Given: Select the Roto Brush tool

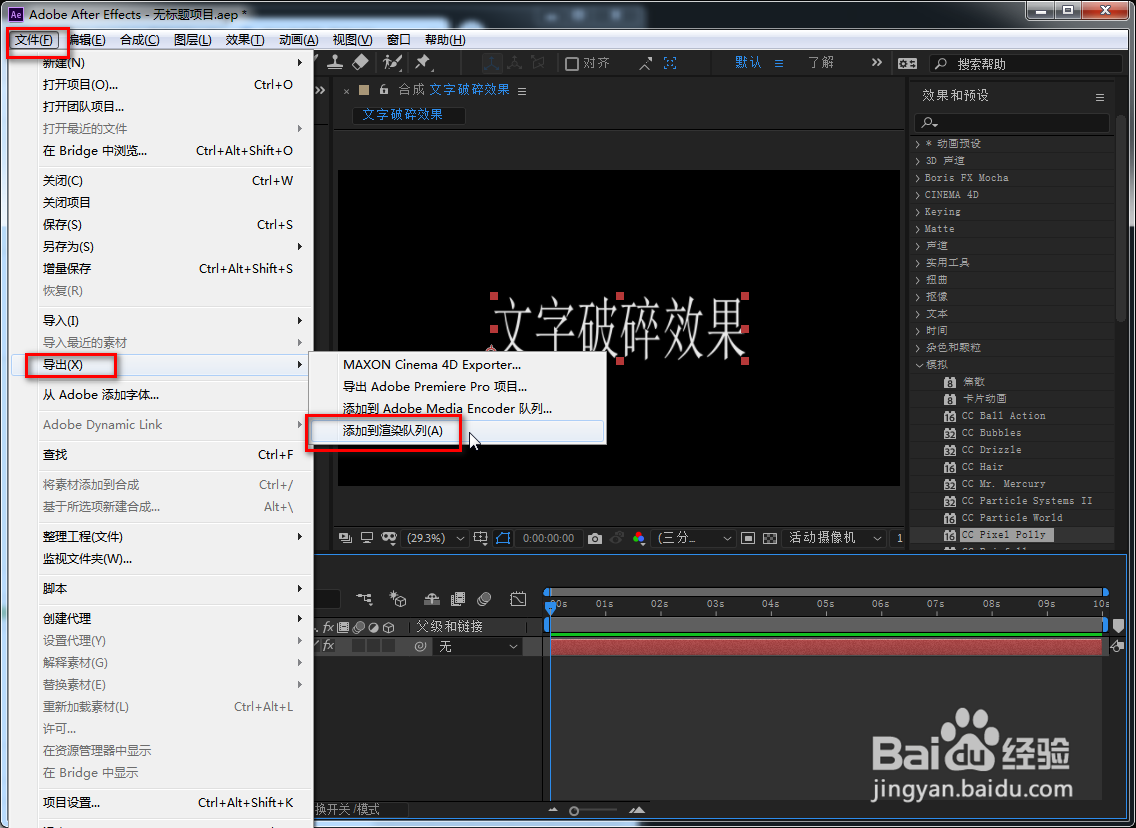Looking at the screenshot, I should pos(393,62).
